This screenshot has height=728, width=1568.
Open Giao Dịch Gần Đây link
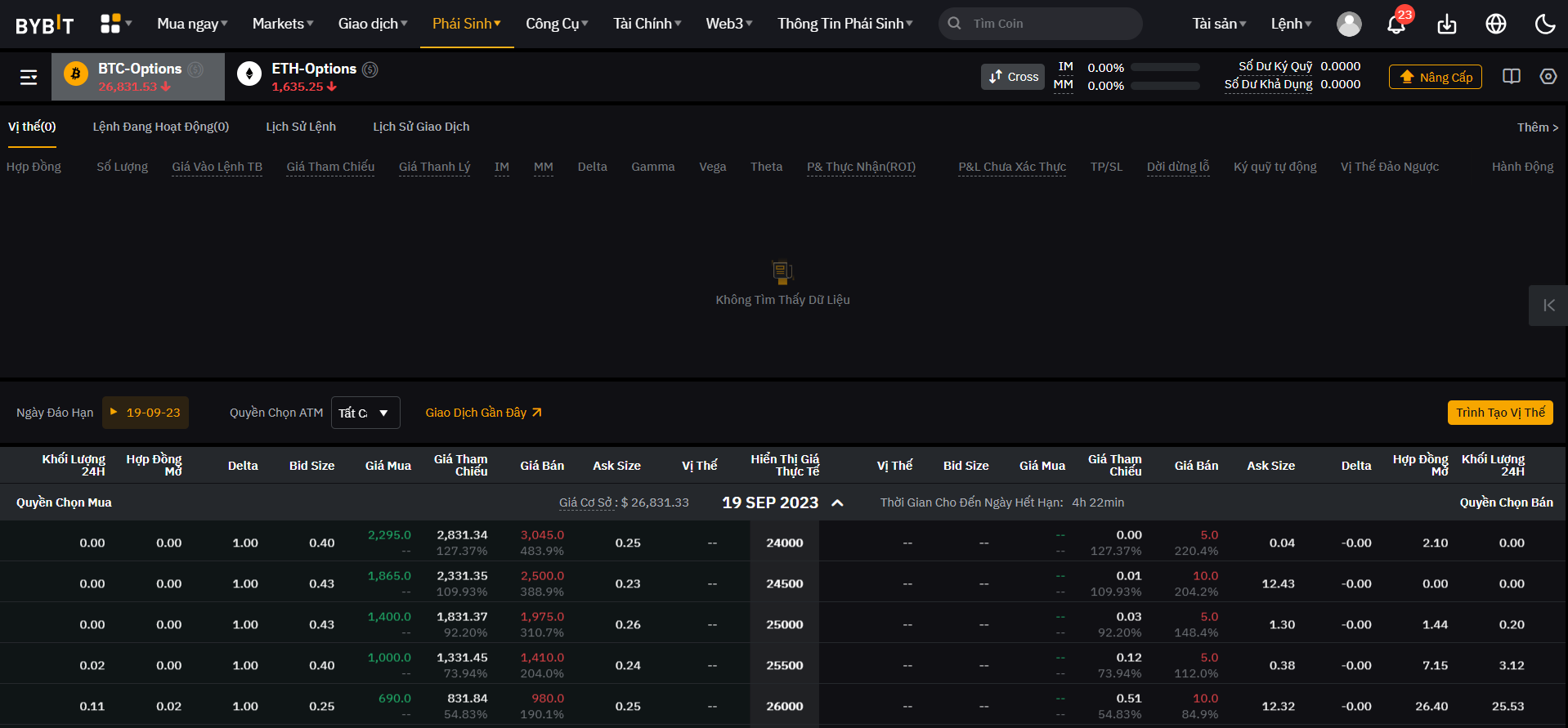click(x=483, y=413)
